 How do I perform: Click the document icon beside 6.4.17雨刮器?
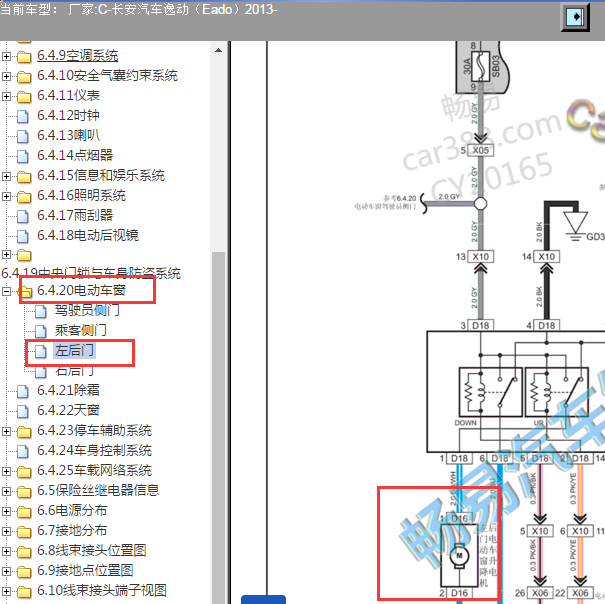click(x=23, y=217)
